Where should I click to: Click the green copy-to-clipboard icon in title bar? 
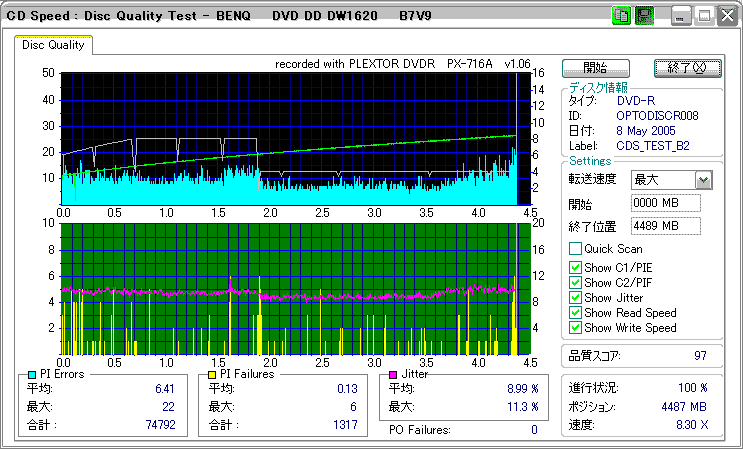(x=621, y=16)
